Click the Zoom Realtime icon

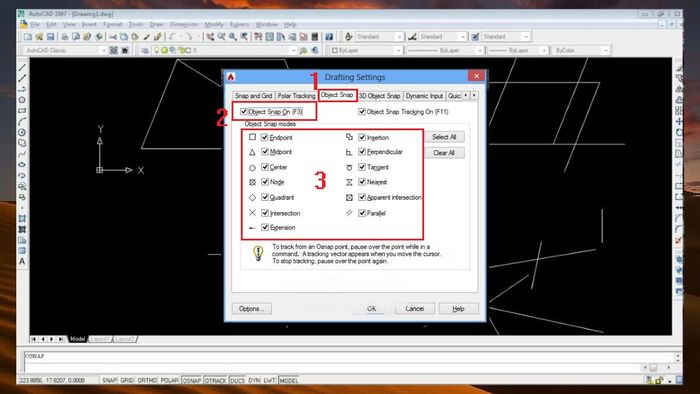coord(221,37)
